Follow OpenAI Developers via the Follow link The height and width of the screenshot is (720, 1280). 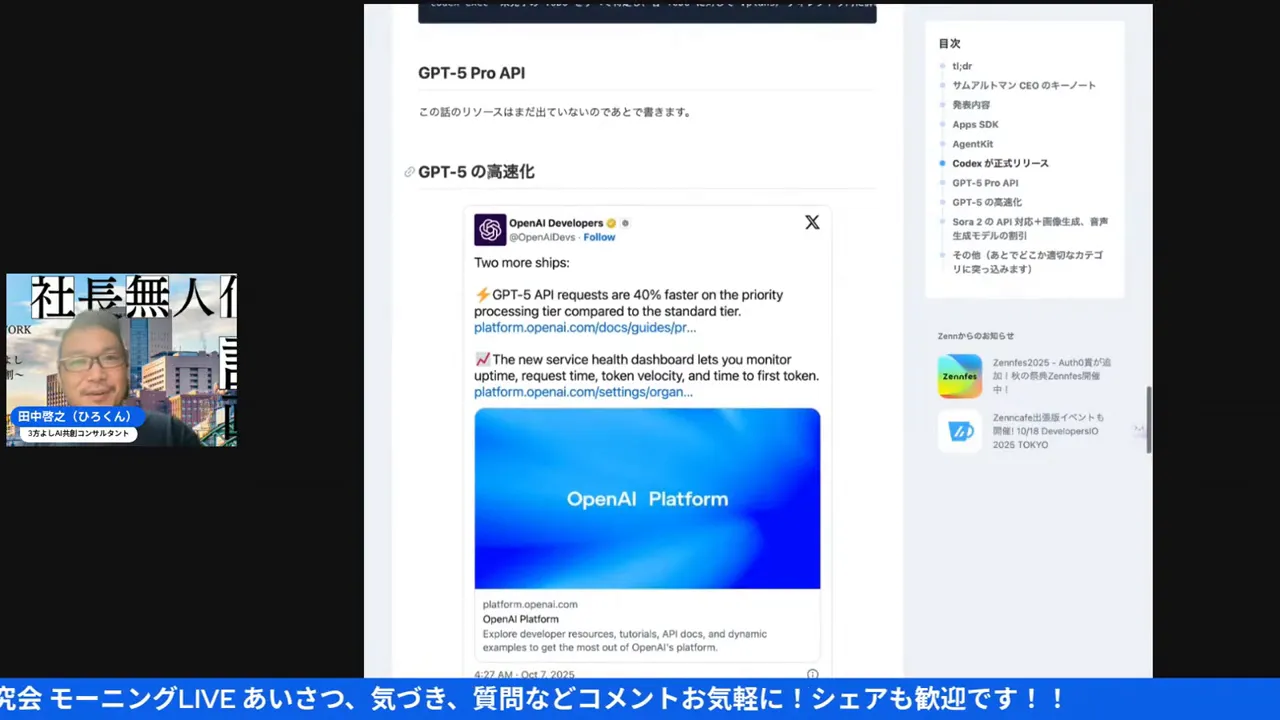click(599, 237)
